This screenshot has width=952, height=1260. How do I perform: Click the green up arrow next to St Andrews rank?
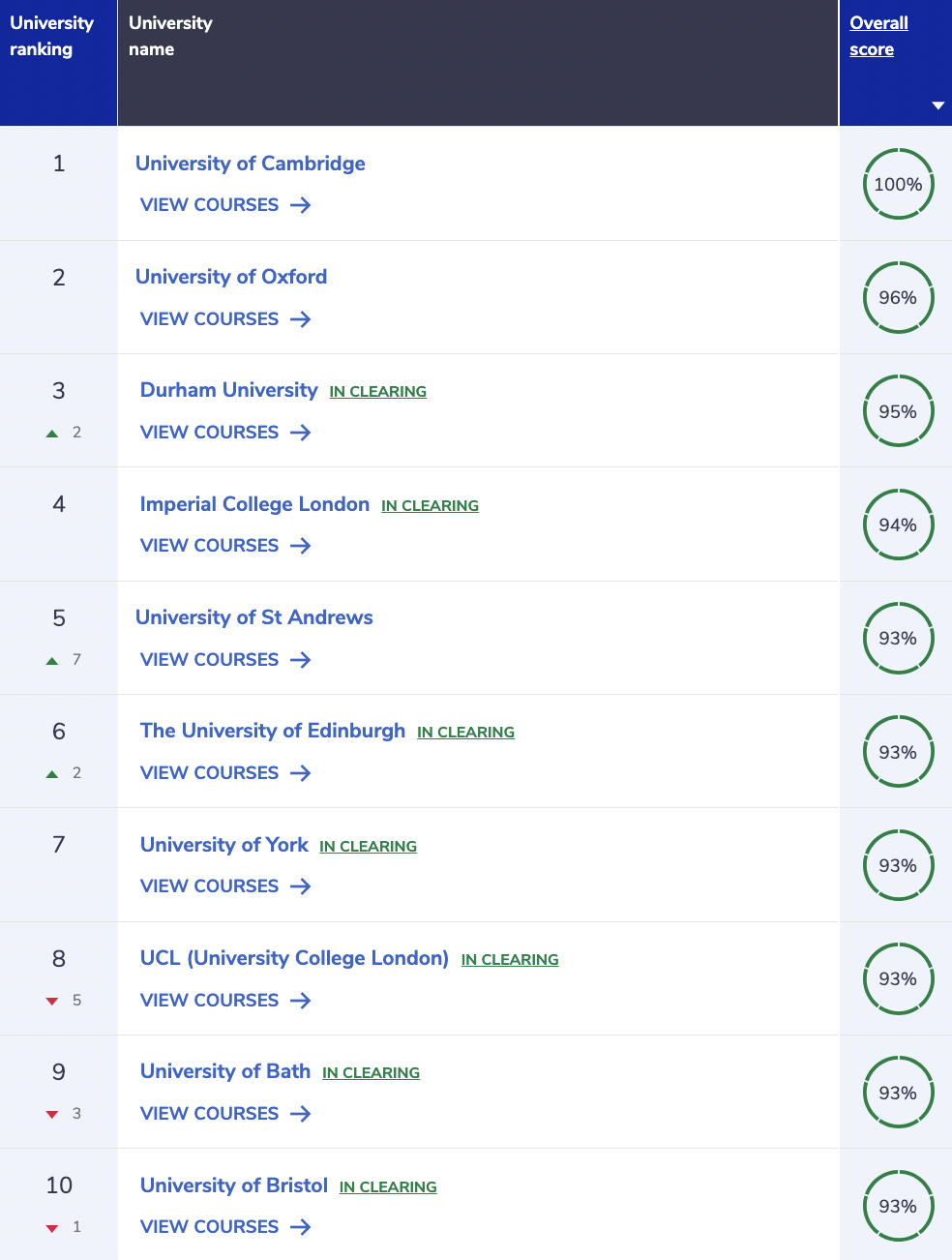pyautogui.click(x=52, y=661)
